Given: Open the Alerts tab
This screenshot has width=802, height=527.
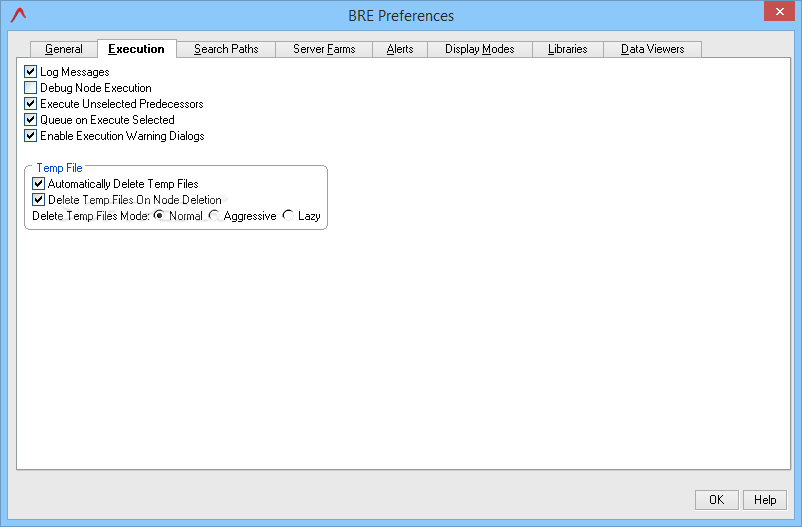Looking at the screenshot, I should coord(400,49).
